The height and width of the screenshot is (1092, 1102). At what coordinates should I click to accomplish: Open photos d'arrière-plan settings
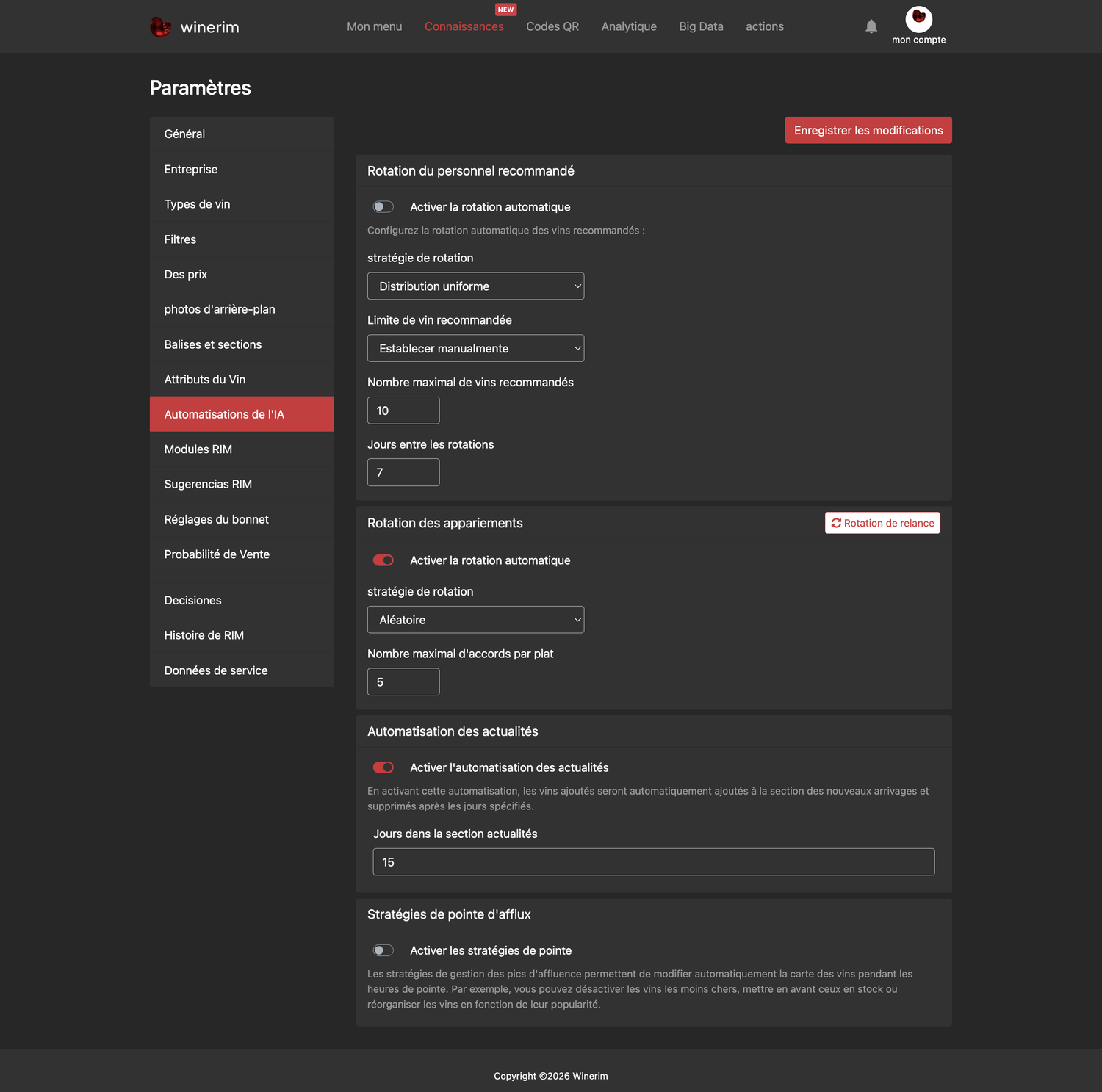(242, 309)
